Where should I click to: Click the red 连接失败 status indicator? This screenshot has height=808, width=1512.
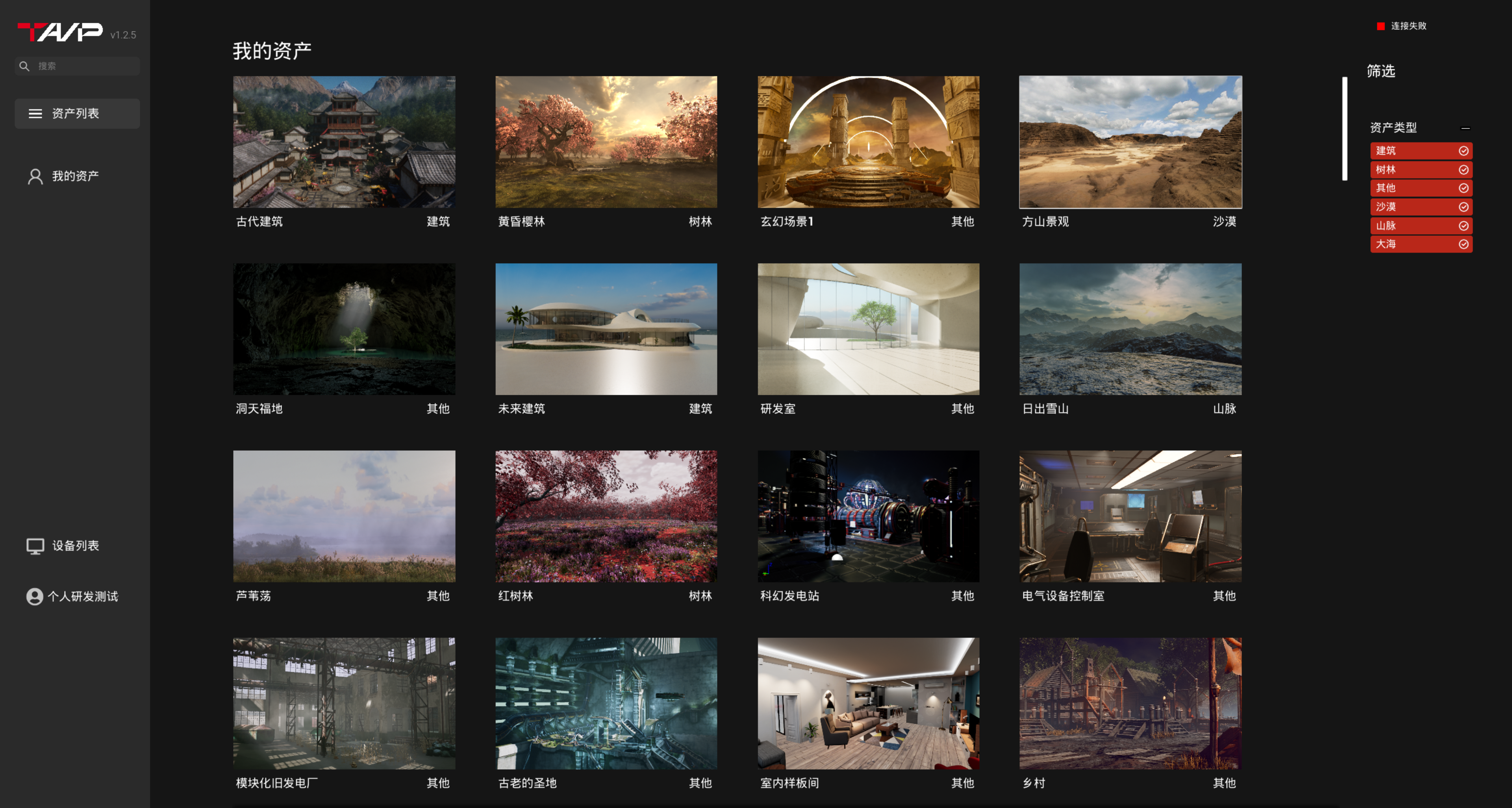pos(1380,26)
